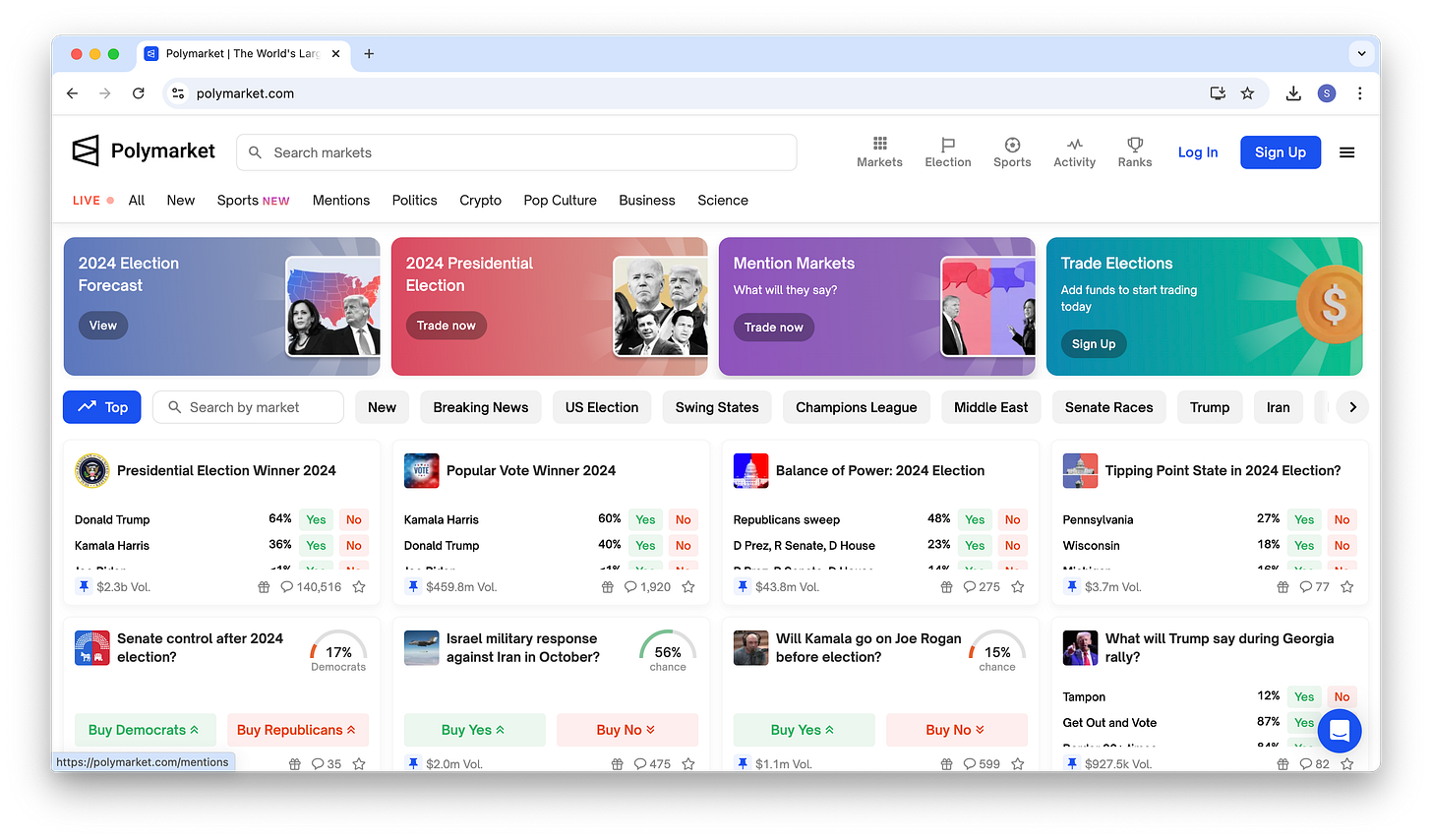This screenshot has height=840, width=1432.
Task: Select No for Kamala Harris presidential winner
Action: [x=354, y=545]
